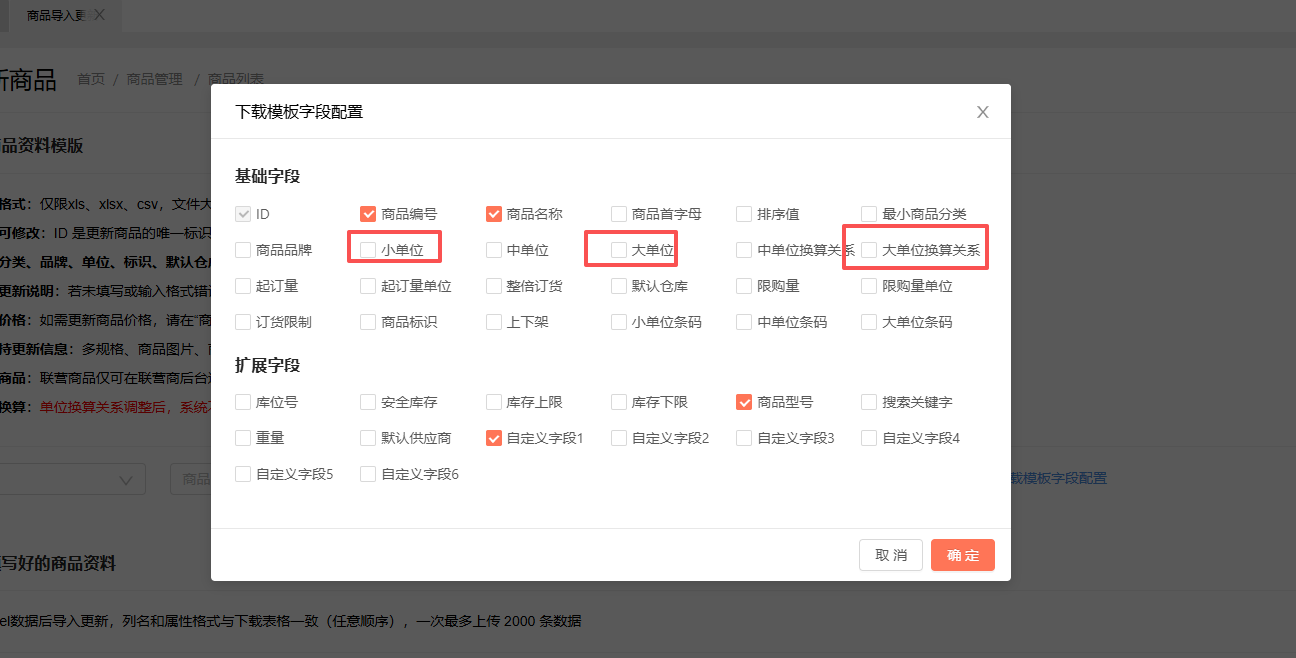Viewport: 1296px width, 658px height.
Task: Enable the 自定义字段4 checkbox
Action: [x=869, y=438]
